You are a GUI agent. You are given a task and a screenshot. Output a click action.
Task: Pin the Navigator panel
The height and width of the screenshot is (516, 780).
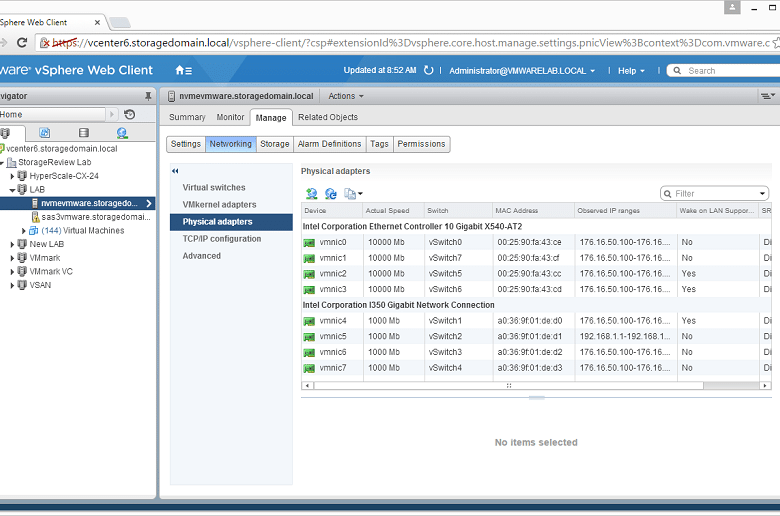click(148, 96)
